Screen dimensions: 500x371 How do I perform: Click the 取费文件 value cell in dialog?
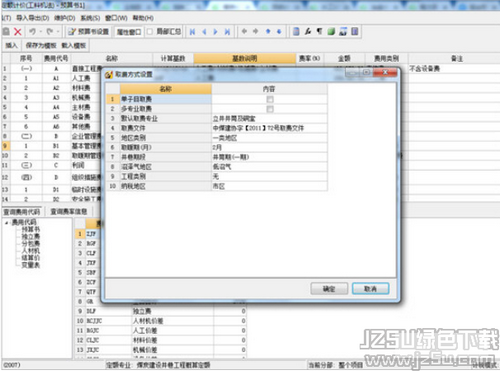tap(269, 128)
